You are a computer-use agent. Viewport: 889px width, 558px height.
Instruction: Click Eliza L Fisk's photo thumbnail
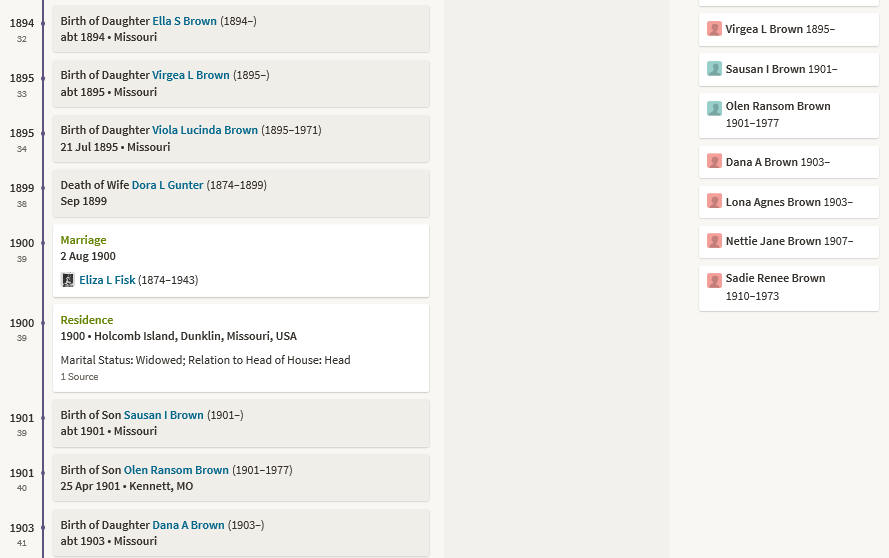point(67,280)
